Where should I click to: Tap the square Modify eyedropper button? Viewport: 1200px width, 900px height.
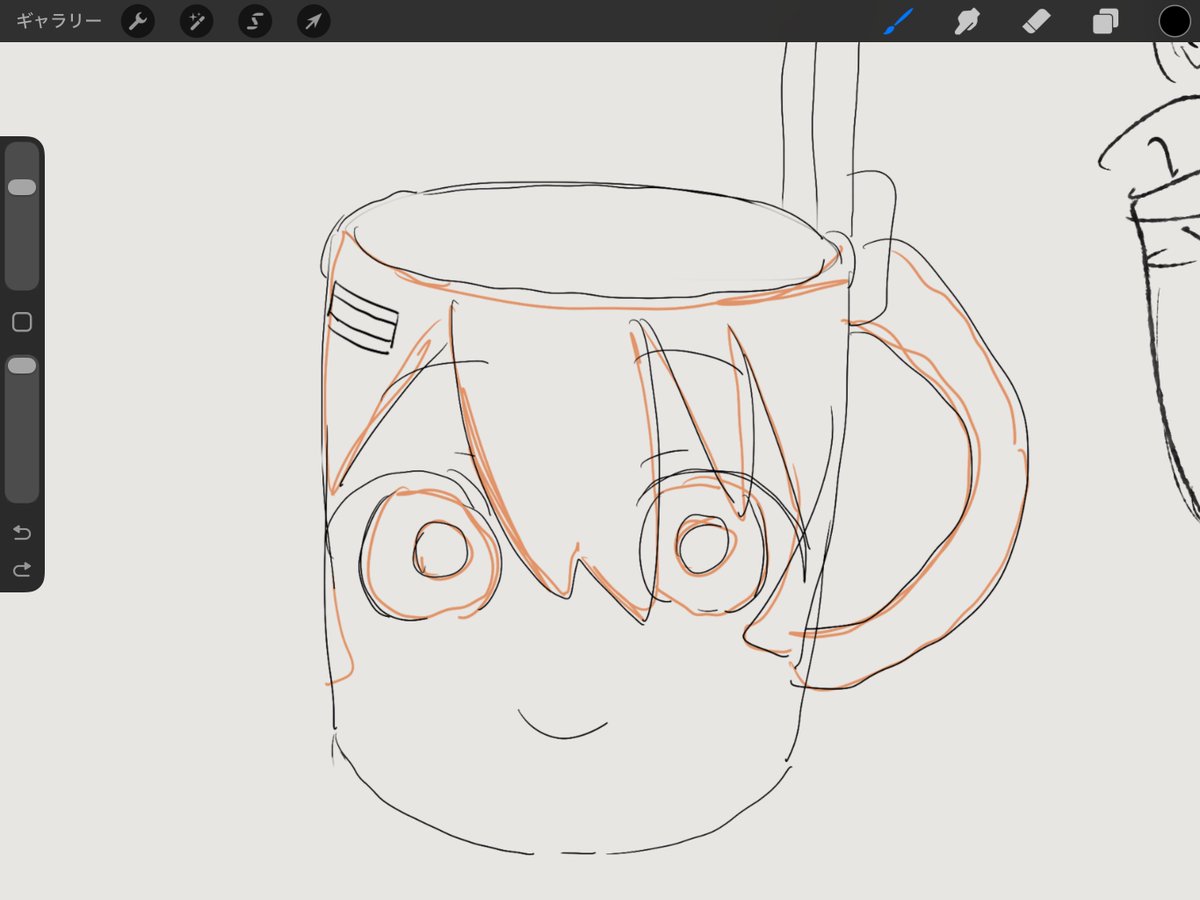coord(22,322)
